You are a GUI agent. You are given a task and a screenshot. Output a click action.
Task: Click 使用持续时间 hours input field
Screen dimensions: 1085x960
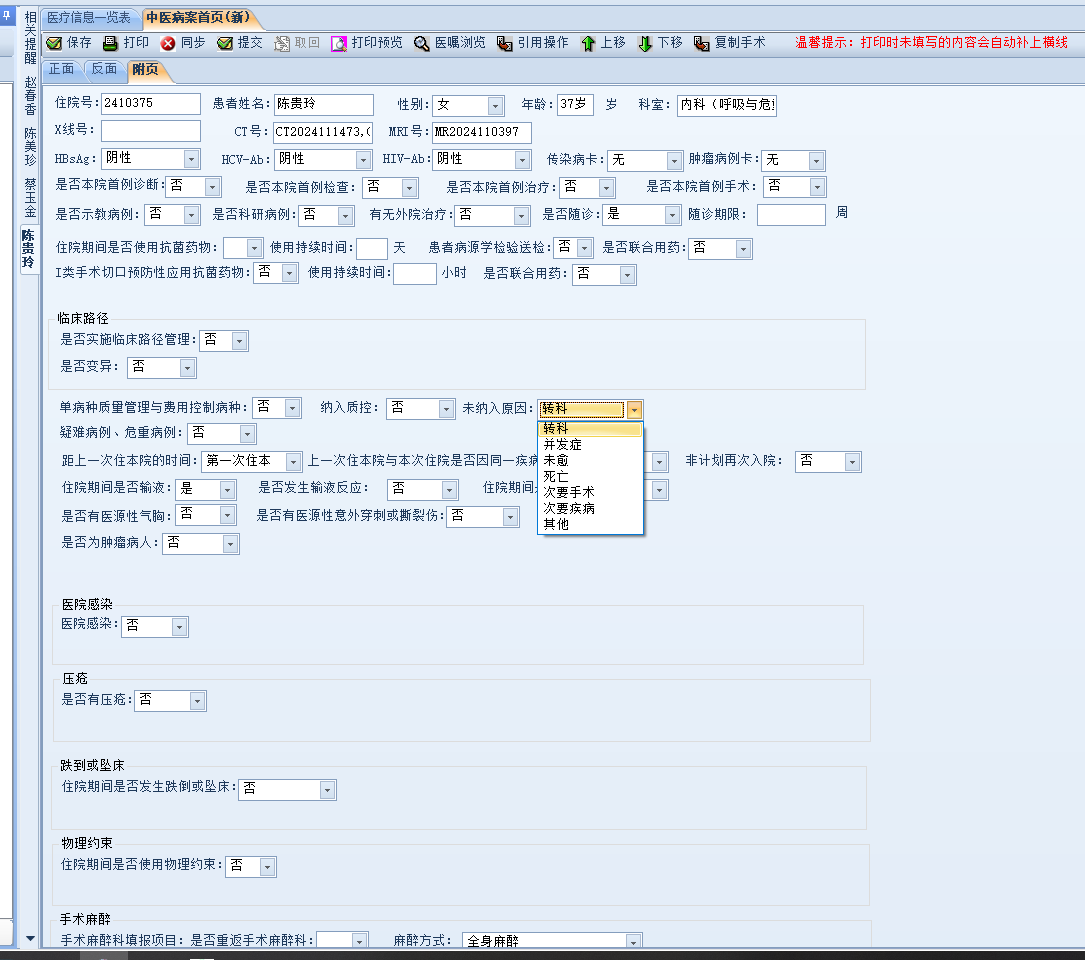[x=414, y=273]
